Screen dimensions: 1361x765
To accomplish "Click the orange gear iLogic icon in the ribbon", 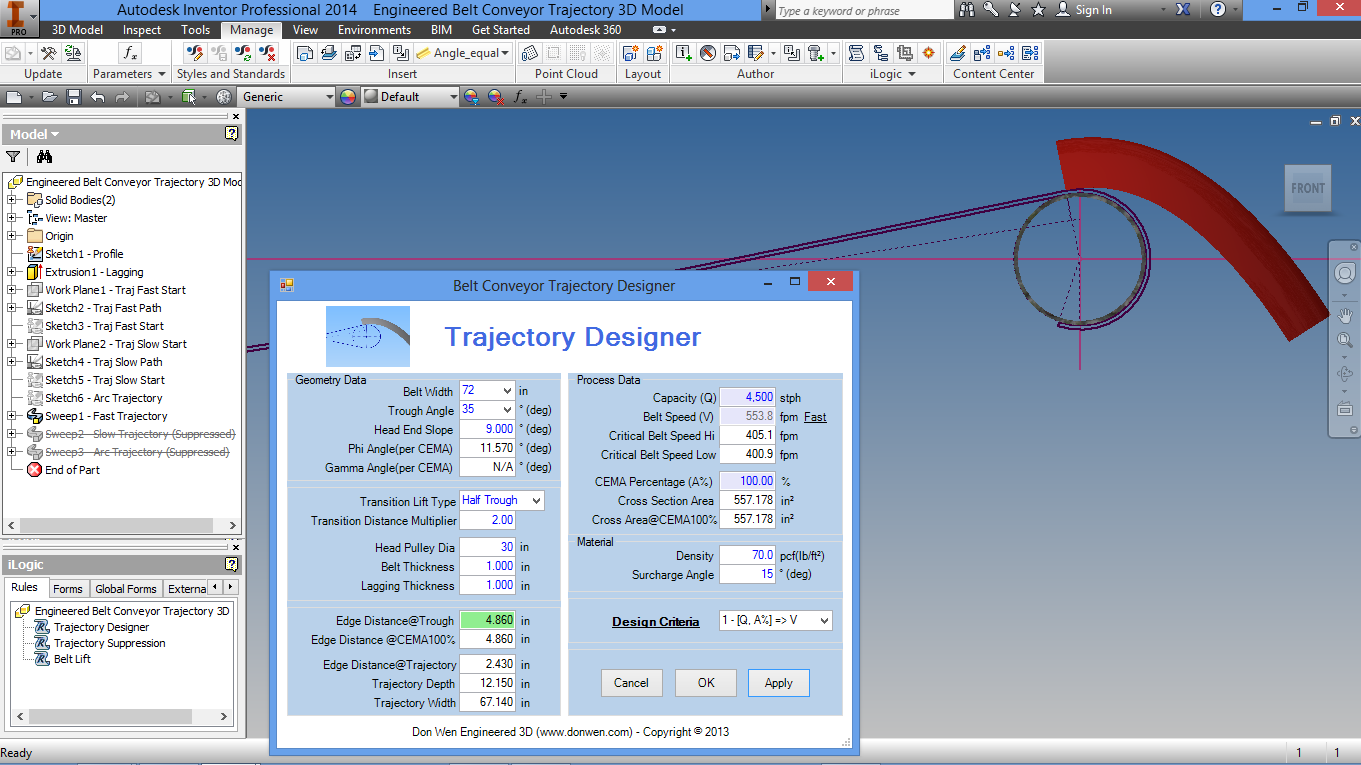I will tap(929, 53).
